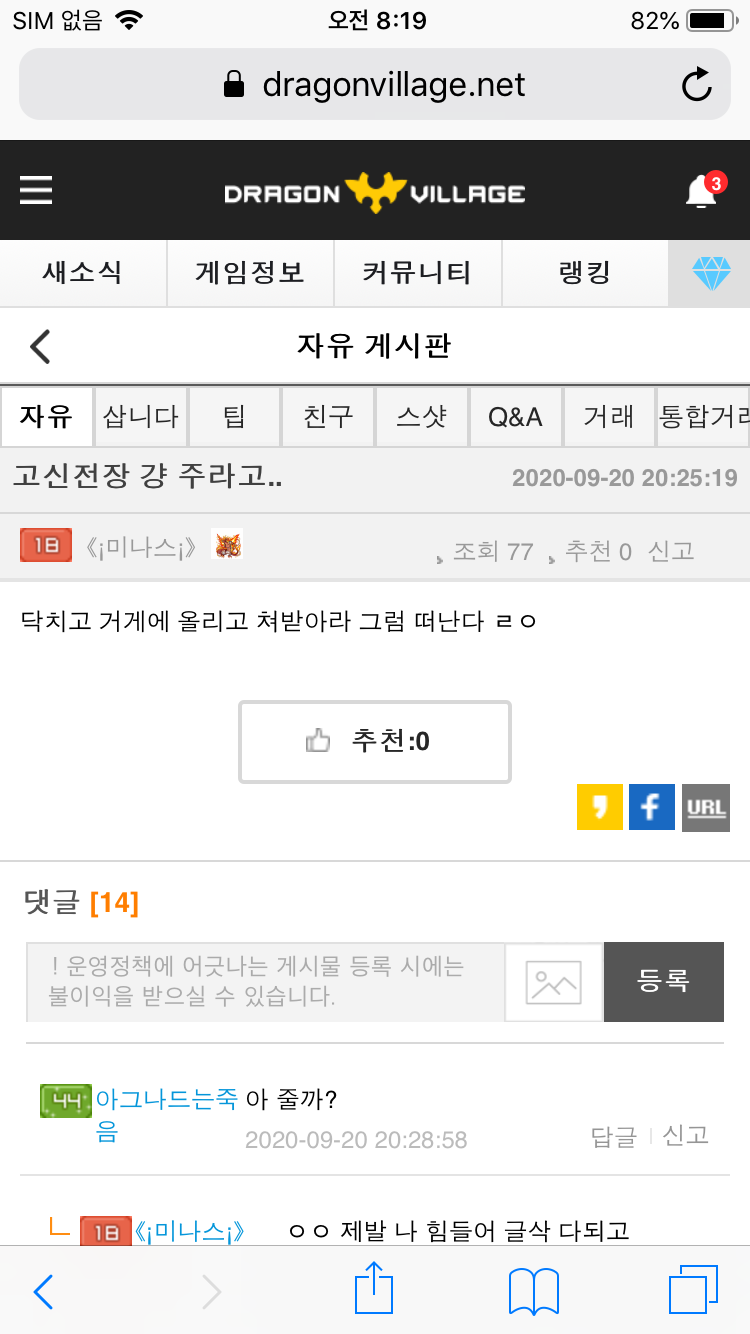Share post via KakaoTalk yellow icon

600,807
